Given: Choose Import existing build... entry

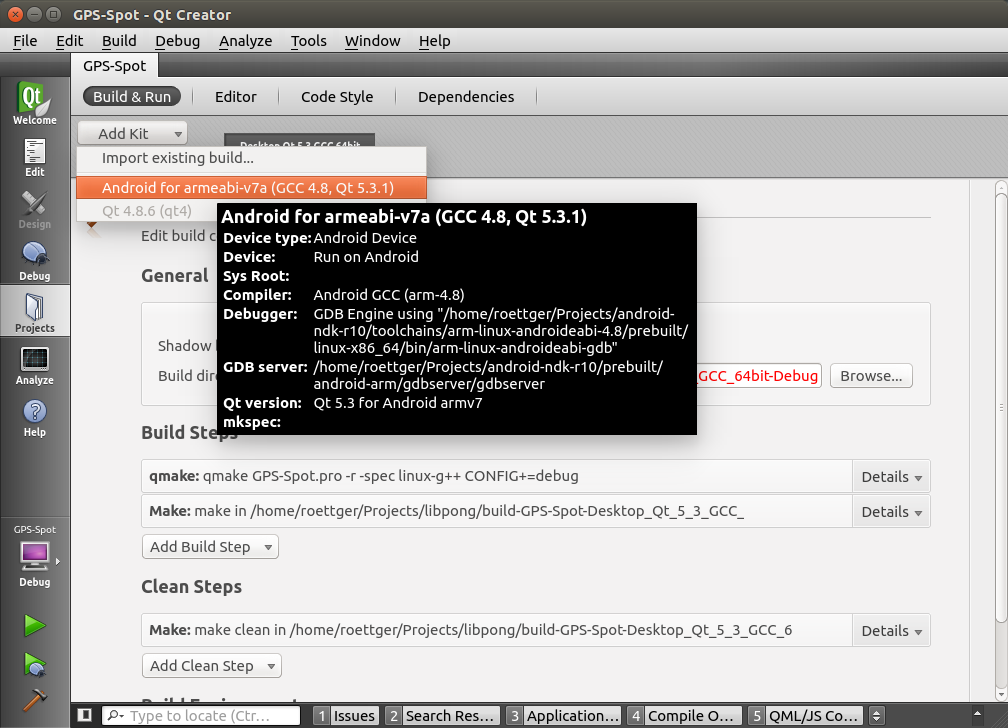Looking at the screenshot, I should 251,158.
